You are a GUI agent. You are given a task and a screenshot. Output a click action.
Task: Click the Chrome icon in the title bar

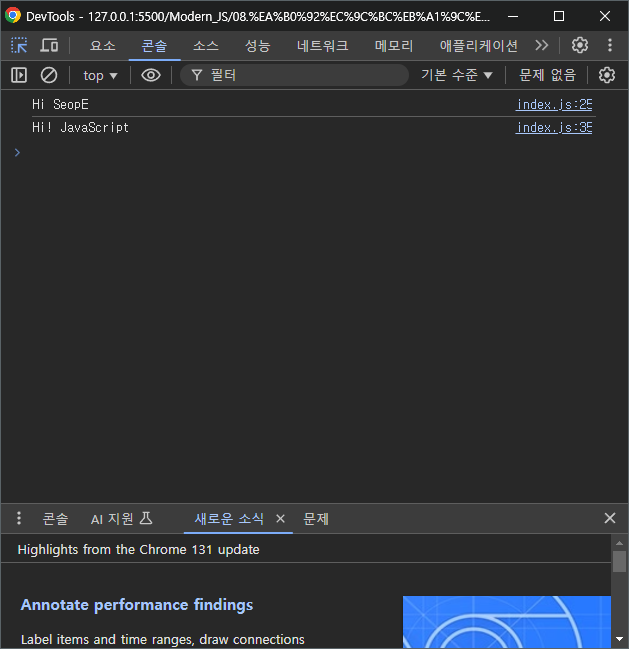point(13,16)
